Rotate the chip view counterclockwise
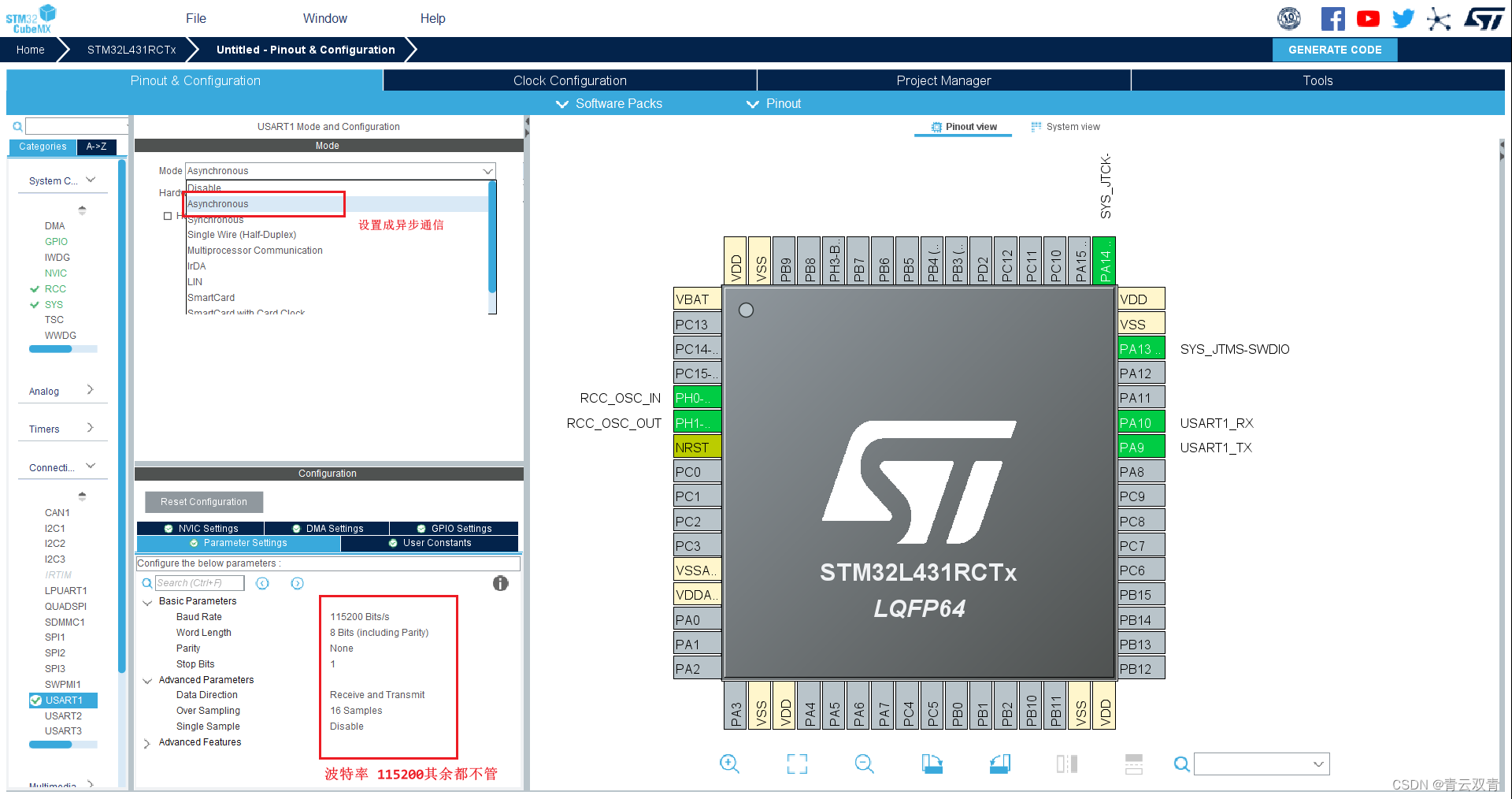 tap(1000, 764)
